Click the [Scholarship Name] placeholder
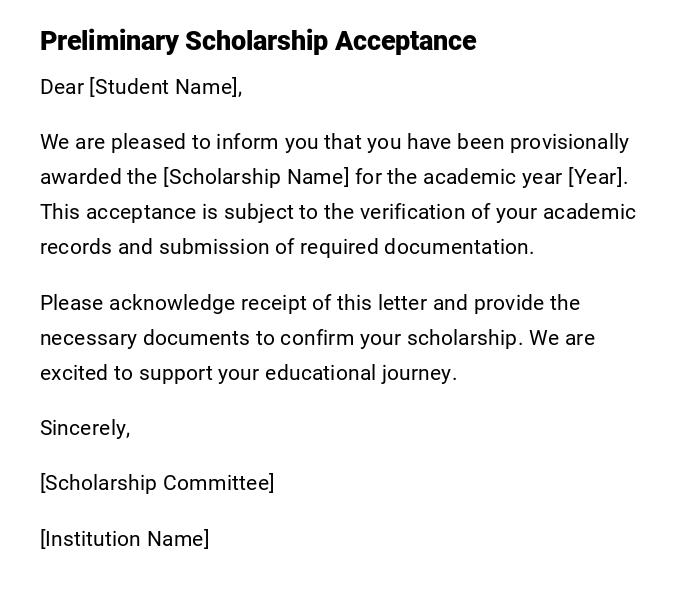This screenshot has height=601, width=700. tap(256, 177)
